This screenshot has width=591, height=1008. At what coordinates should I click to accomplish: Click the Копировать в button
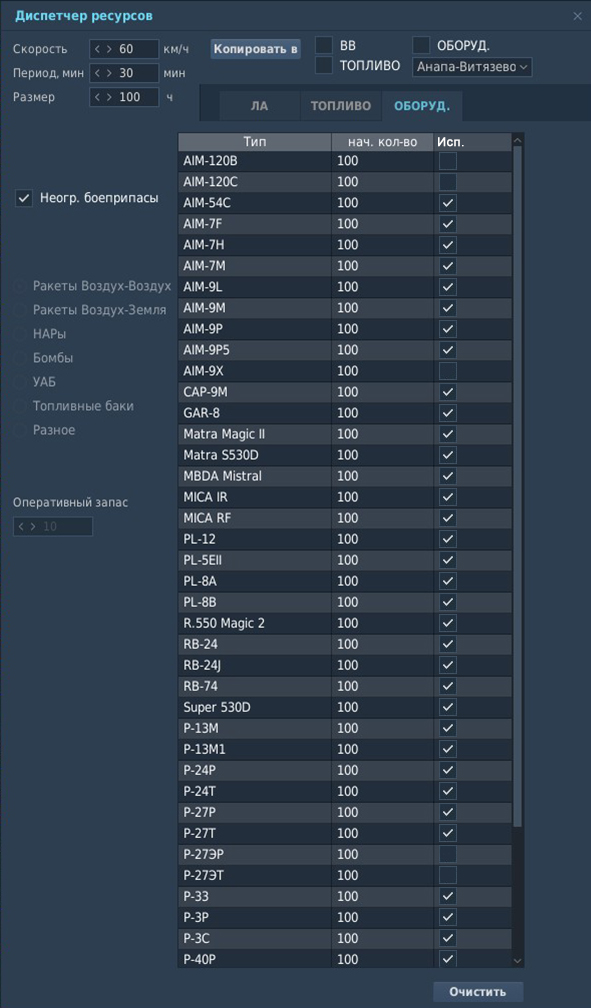[255, 49]
